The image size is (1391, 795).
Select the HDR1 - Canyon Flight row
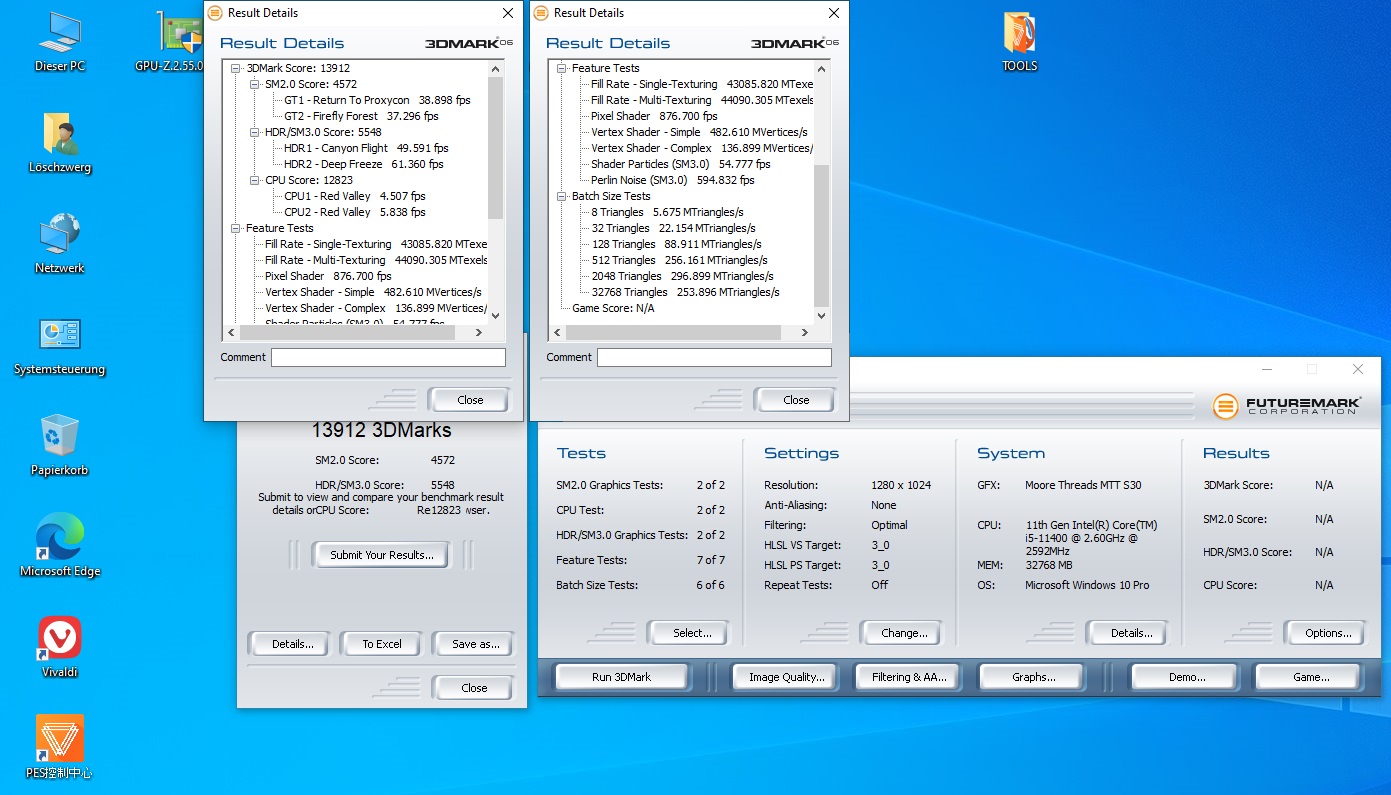pyautogui.click(x=364, y=148)
